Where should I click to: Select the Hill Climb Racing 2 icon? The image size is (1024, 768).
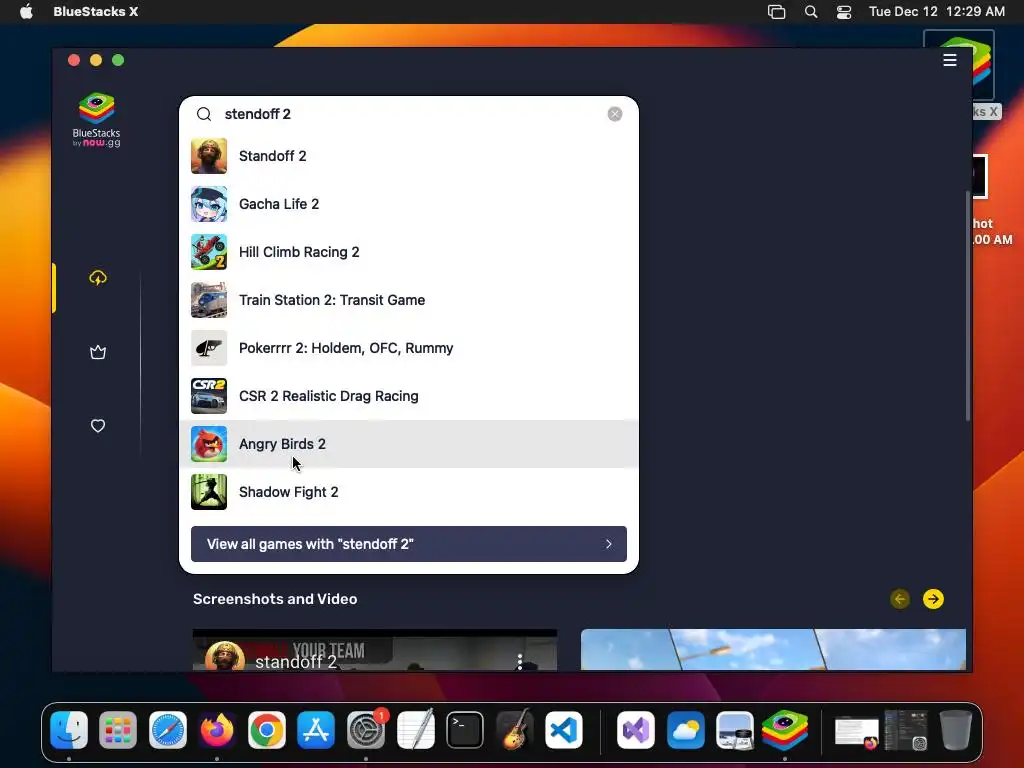point(209,252)
